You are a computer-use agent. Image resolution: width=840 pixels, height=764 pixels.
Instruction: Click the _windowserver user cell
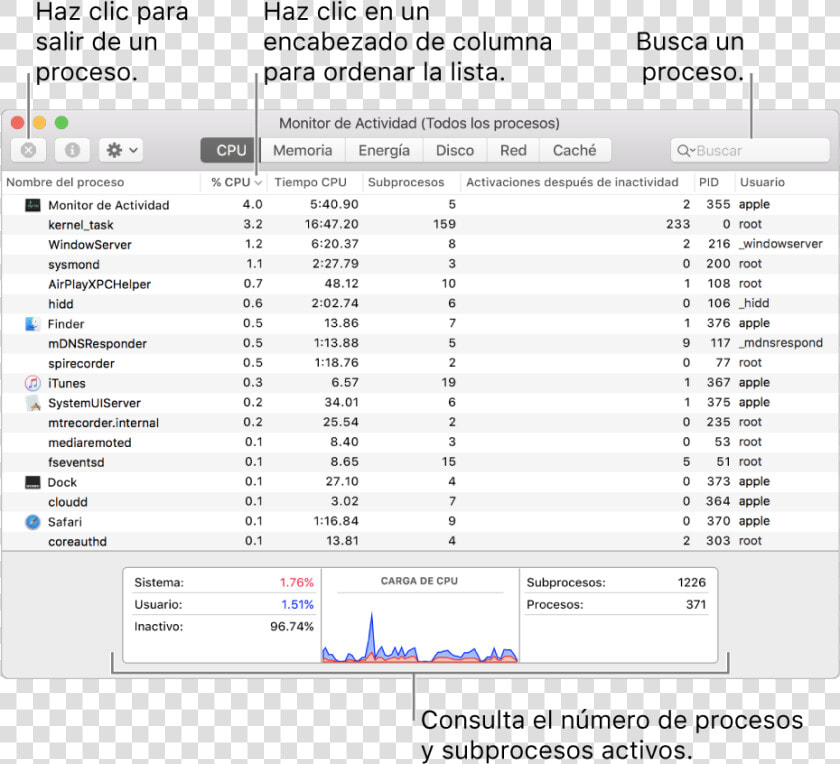(781, 244)
